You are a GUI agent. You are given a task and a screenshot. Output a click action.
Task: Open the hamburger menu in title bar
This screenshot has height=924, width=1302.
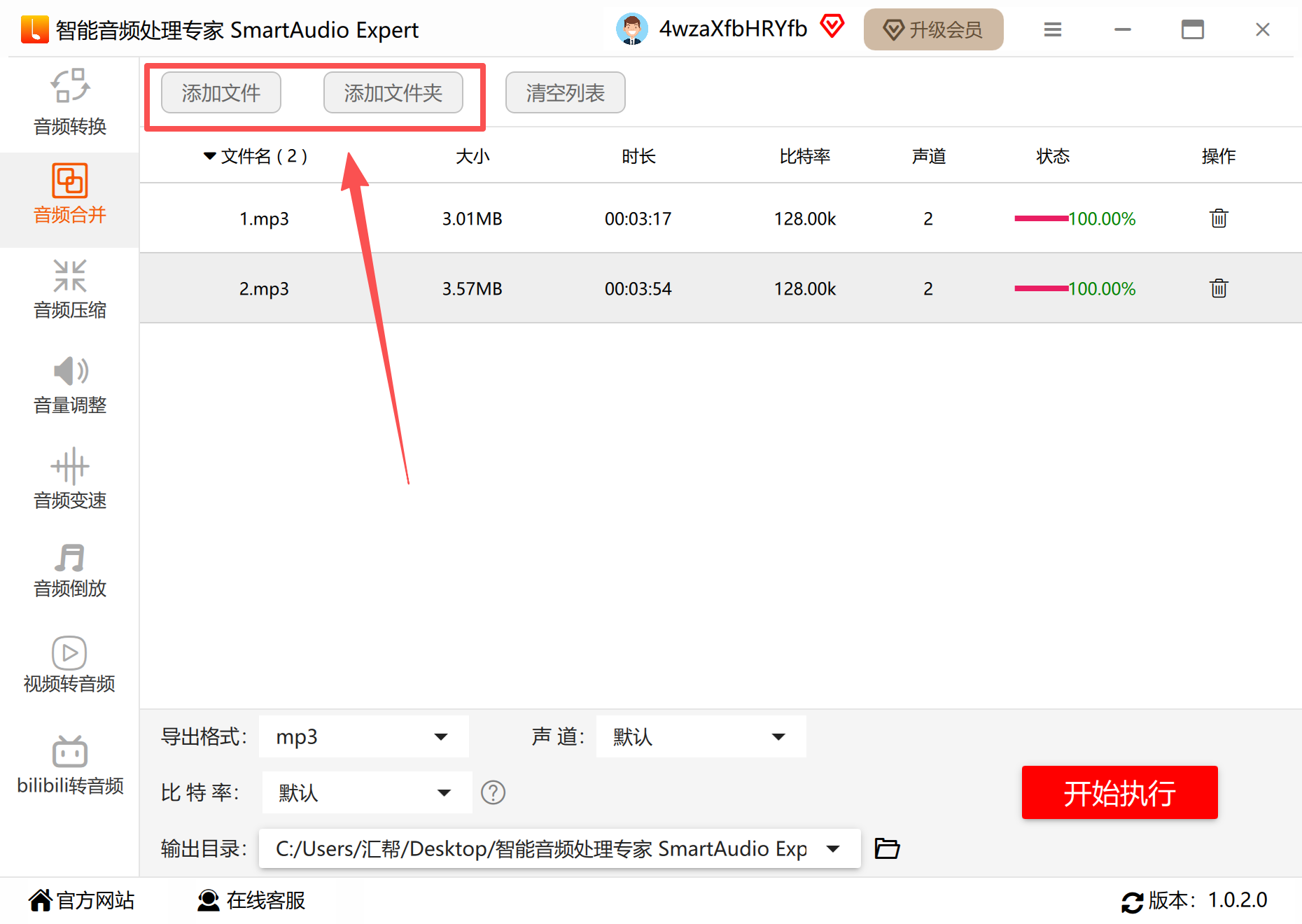(1052, 29)
